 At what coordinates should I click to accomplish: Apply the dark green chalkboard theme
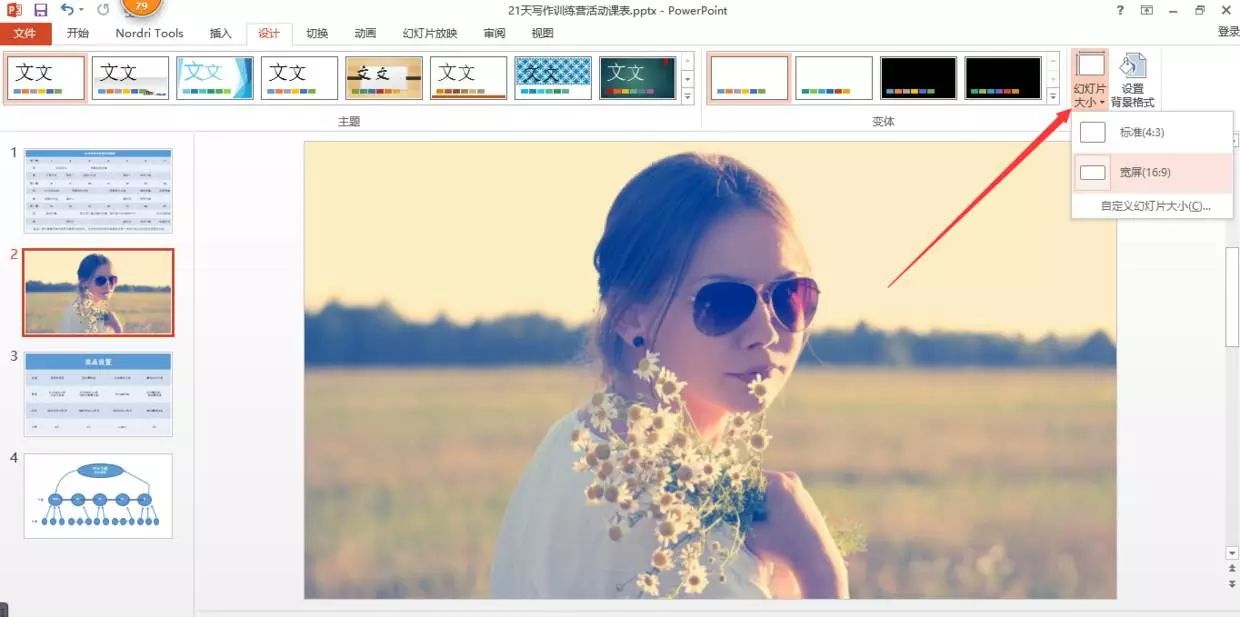pyautogui.click(x=638, y=78)
